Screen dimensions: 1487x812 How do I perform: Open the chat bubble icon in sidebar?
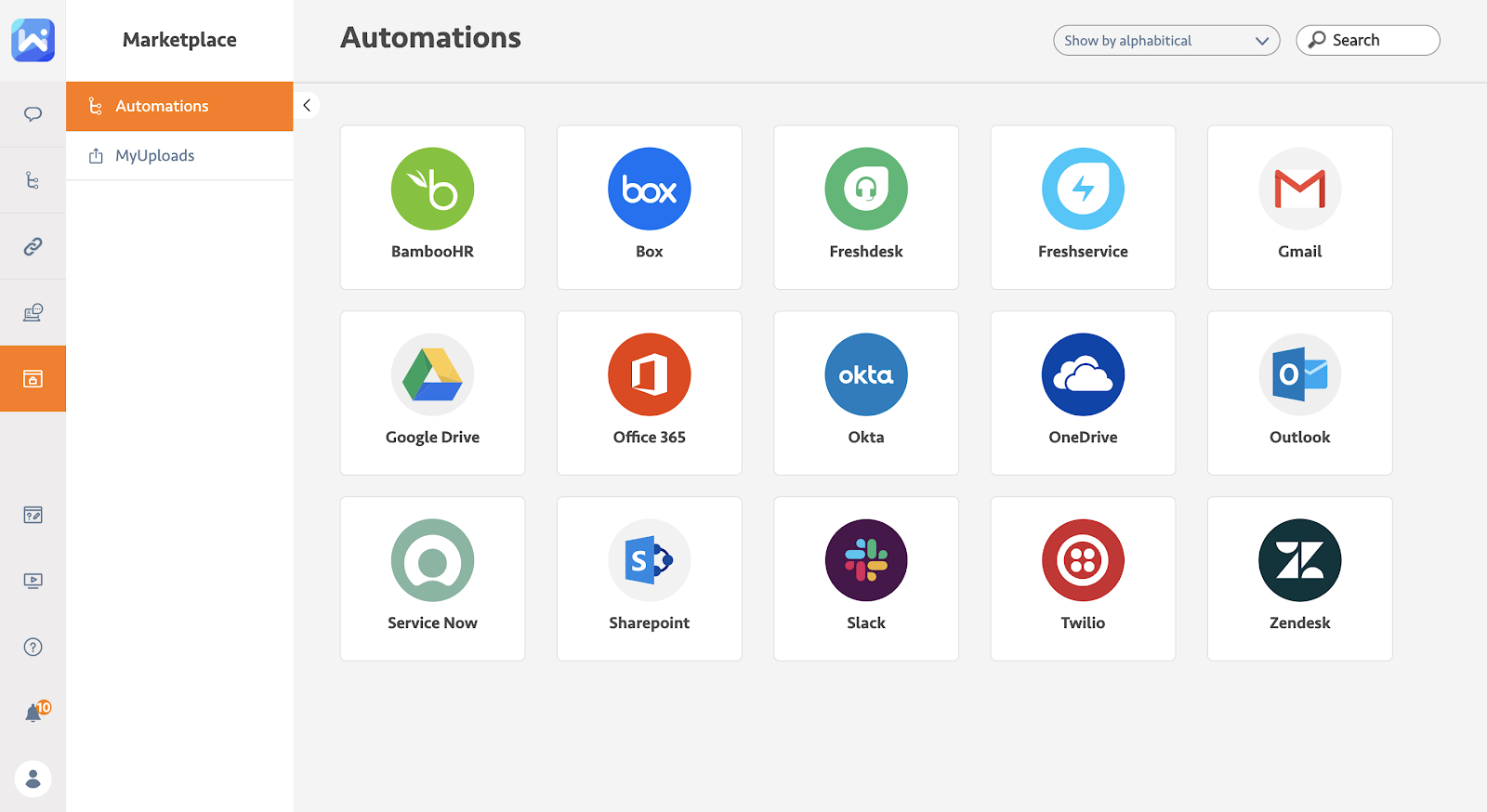(33, 114)
